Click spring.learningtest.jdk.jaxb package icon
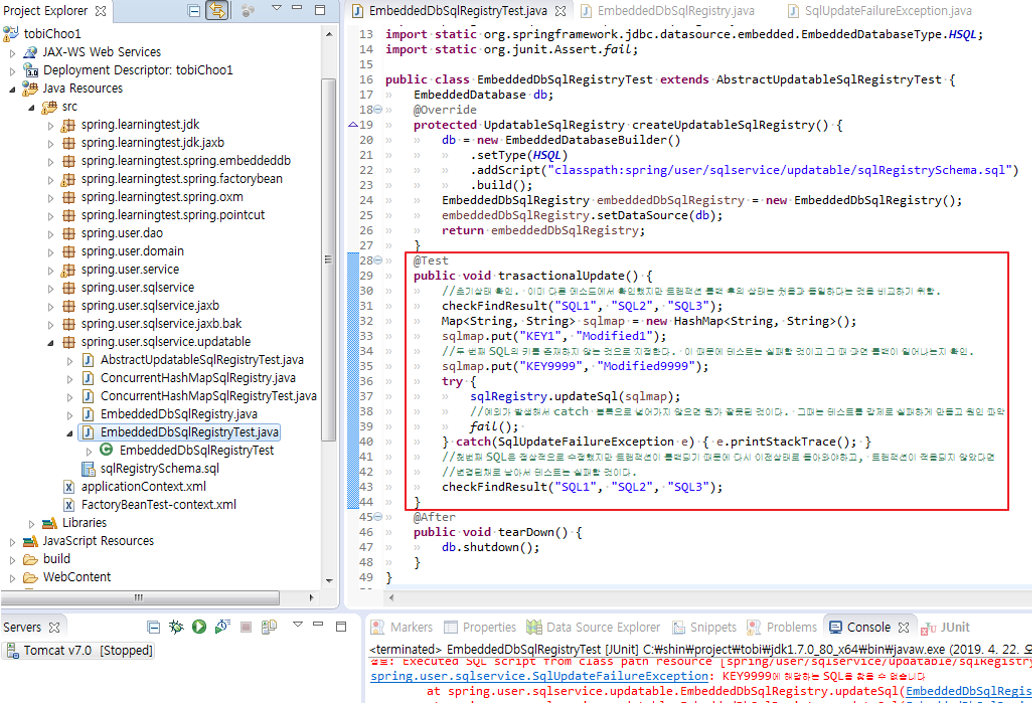This screenshot has width=1032, height=703. click(68, 143)
